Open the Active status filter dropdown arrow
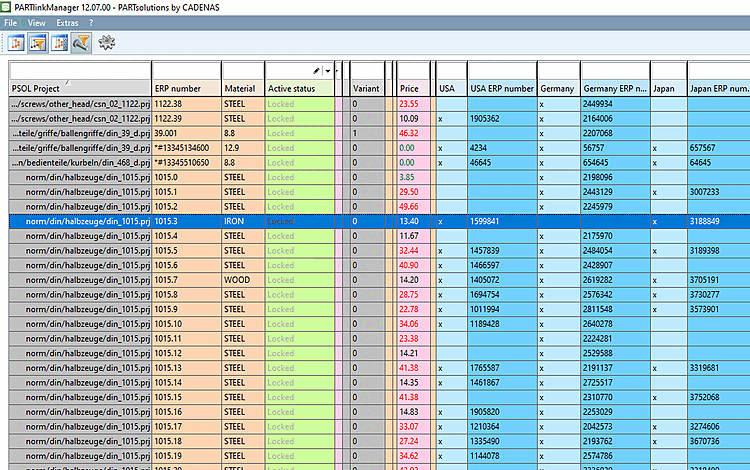 click(x=327, y=71)
